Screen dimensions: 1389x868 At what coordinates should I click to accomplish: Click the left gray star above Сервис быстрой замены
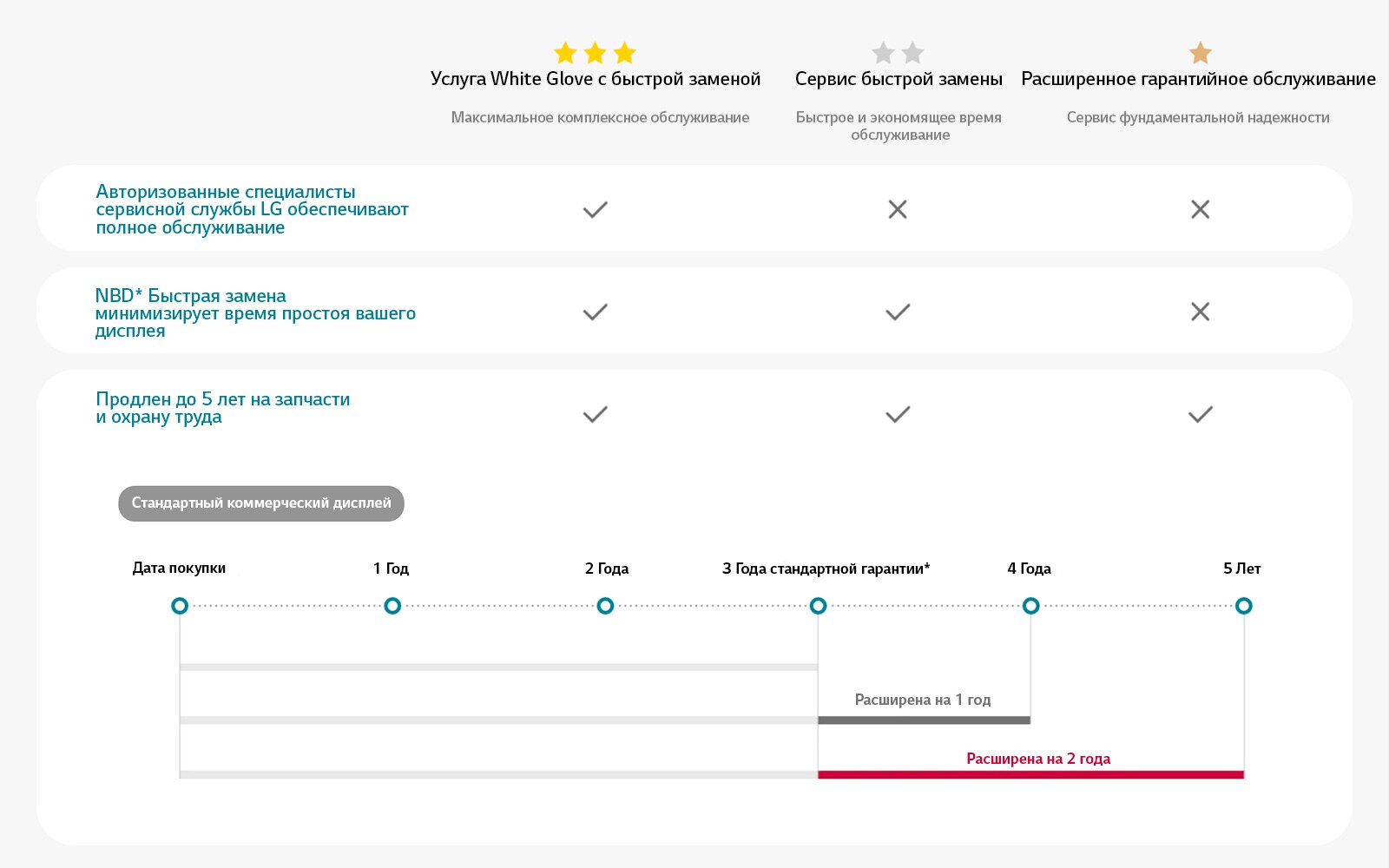(x=883, y=53)
